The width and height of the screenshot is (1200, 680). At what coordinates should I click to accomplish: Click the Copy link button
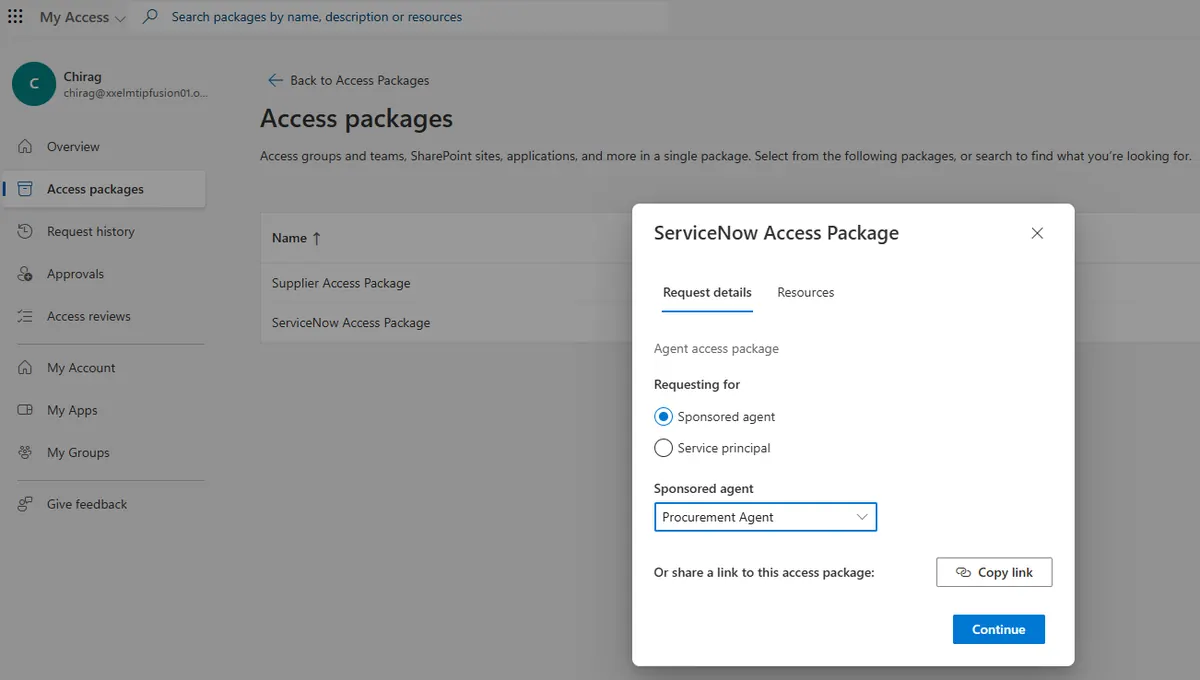pyautogui.click(x=994, y=572)
